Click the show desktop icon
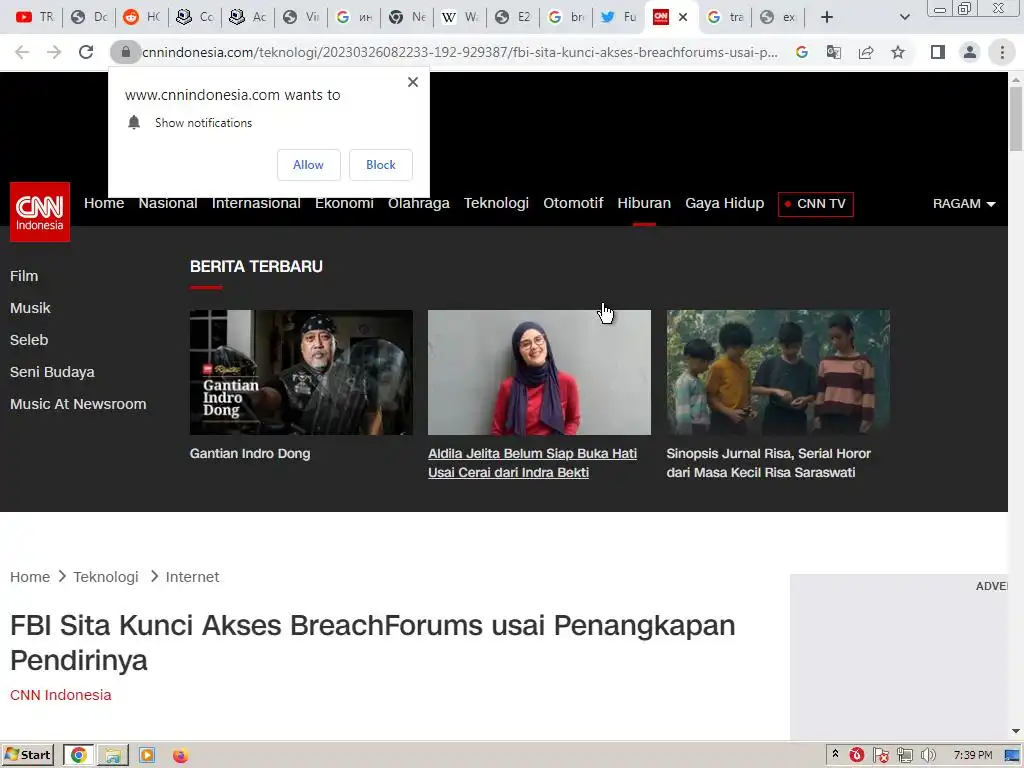The width and height of the screenshot is (1024, 768). [x=1012, y=756]
